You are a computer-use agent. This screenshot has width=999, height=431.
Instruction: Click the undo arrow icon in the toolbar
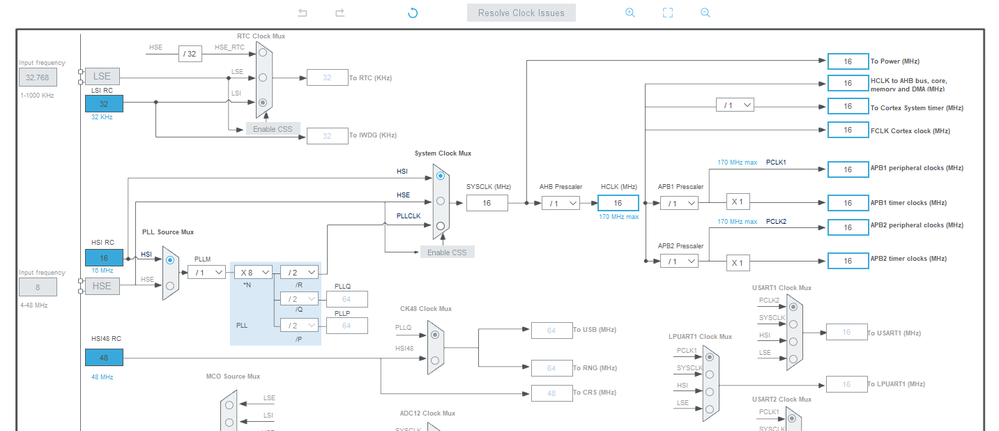(x=303, y=13)
